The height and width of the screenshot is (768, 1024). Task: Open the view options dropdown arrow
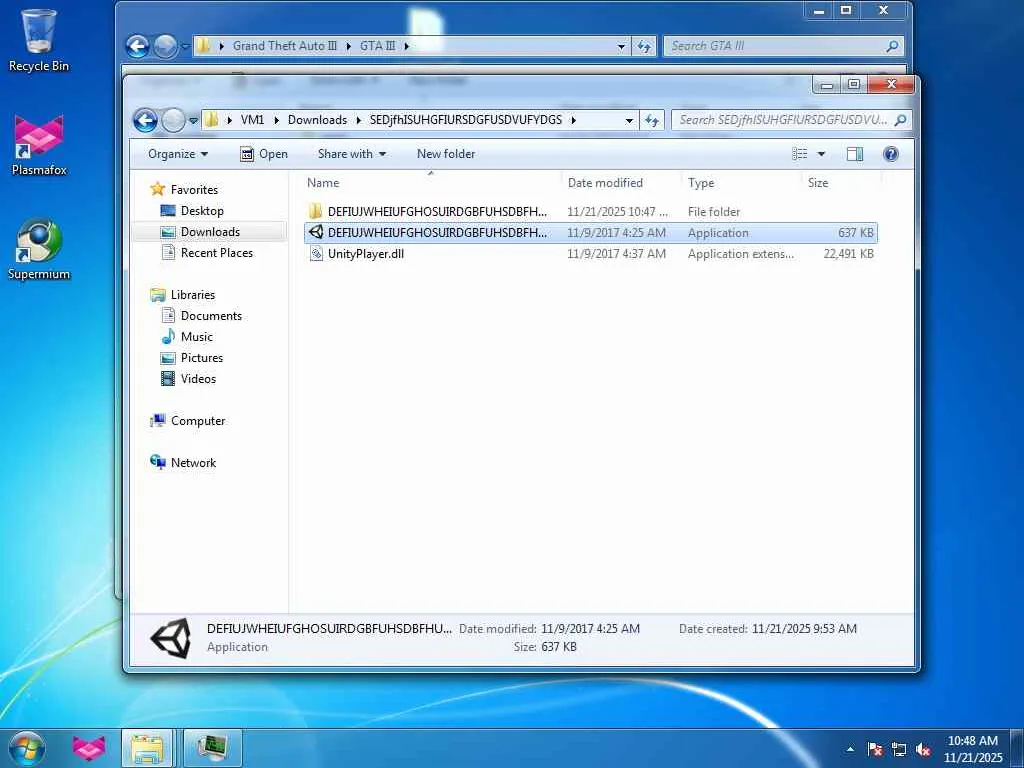tap(821, 154)
